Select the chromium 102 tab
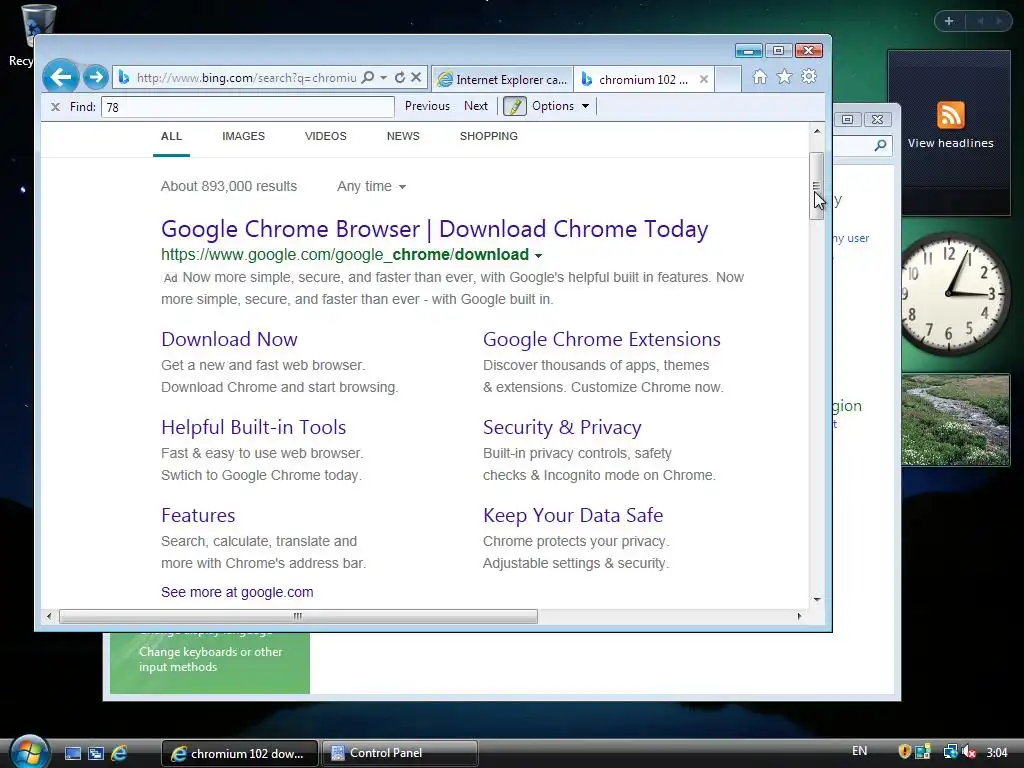The width and height of the screenshot is (1024, 768). pos(643,79)
